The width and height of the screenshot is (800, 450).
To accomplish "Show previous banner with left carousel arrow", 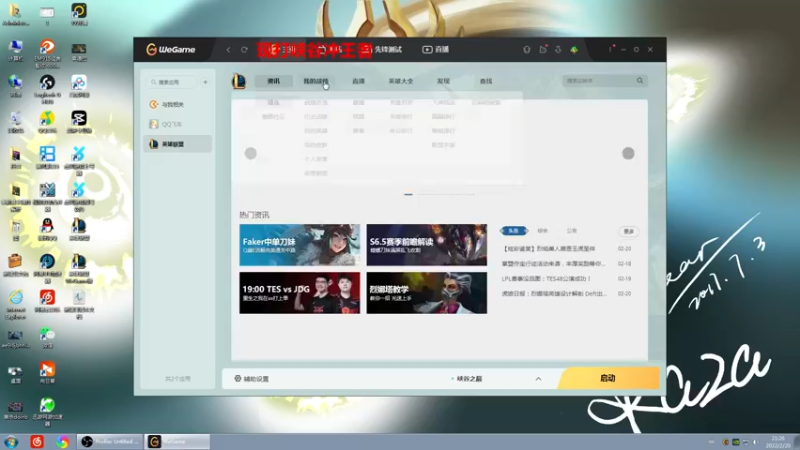I will (x=251, y=153).
